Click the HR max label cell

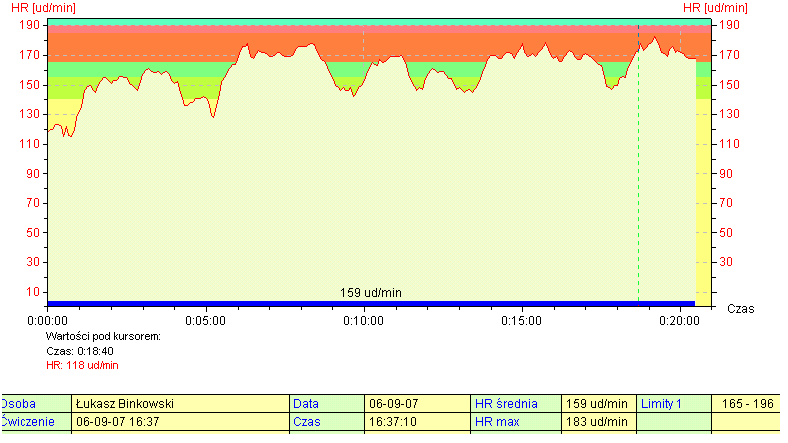(x=516, y=422)
